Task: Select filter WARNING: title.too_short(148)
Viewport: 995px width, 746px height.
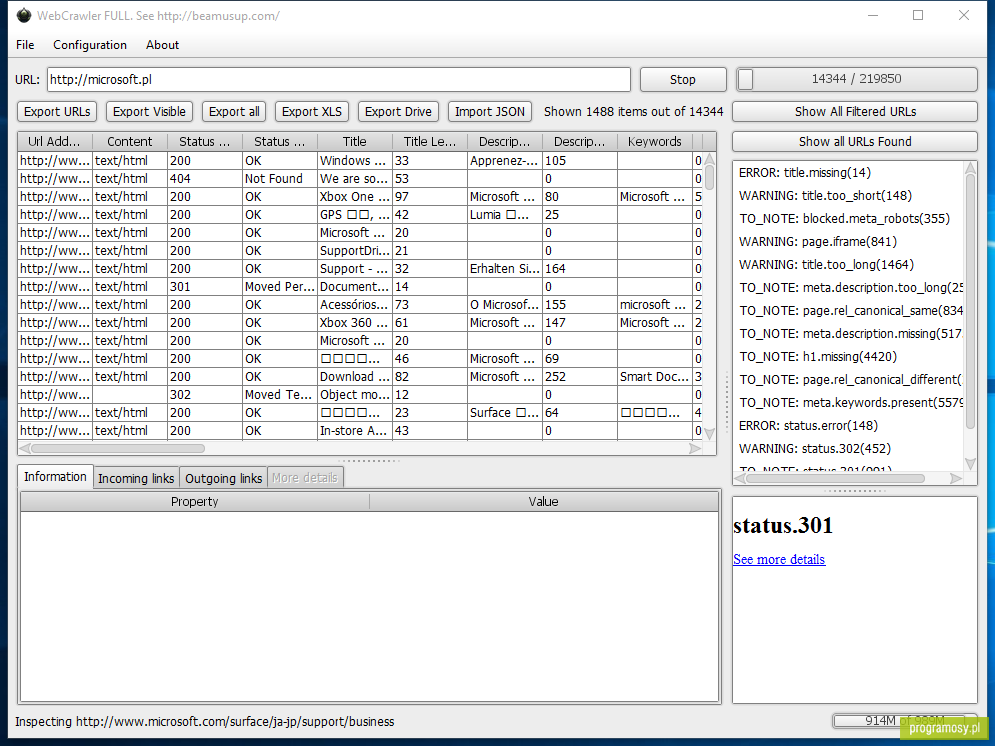Action: pos(825,195)
